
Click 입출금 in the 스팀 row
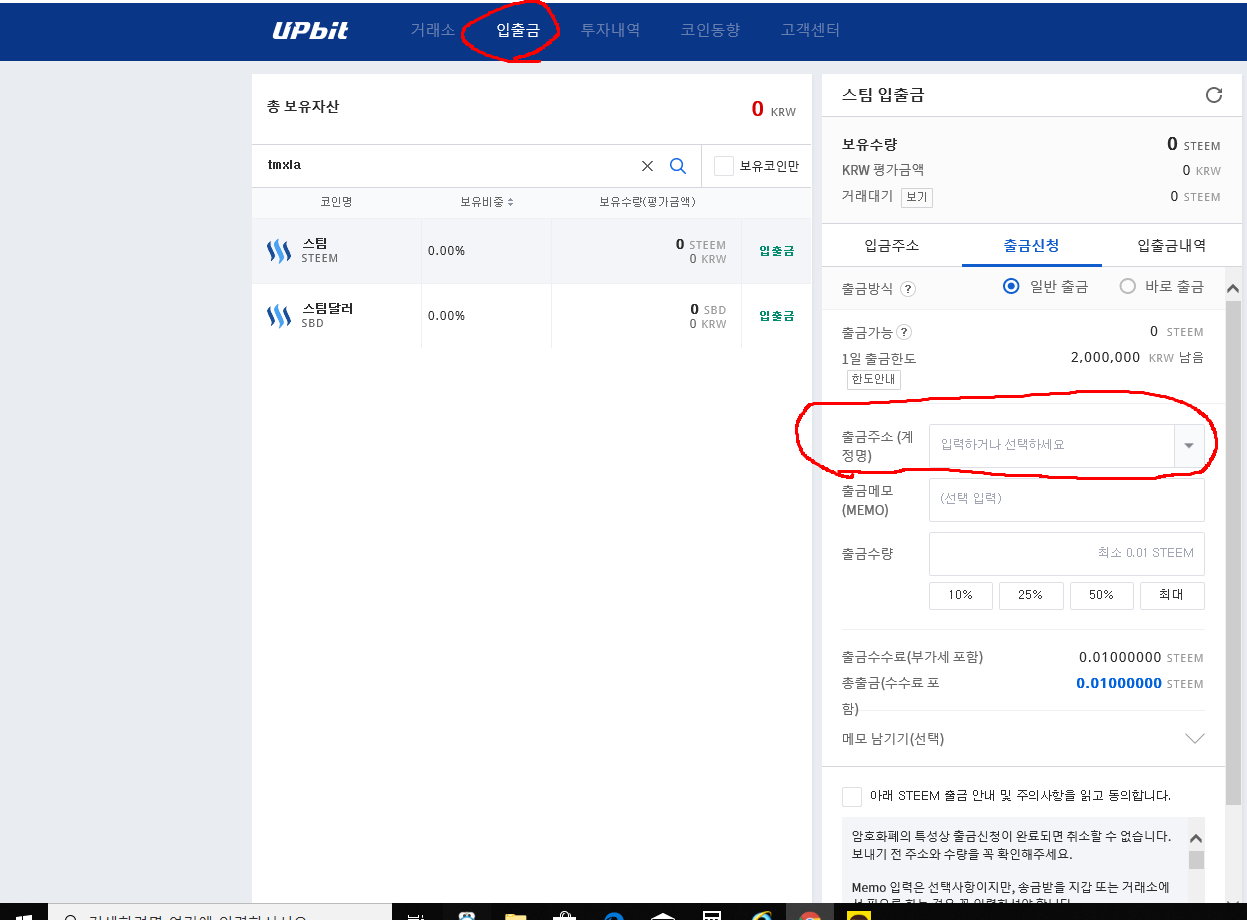pos(777,251)
